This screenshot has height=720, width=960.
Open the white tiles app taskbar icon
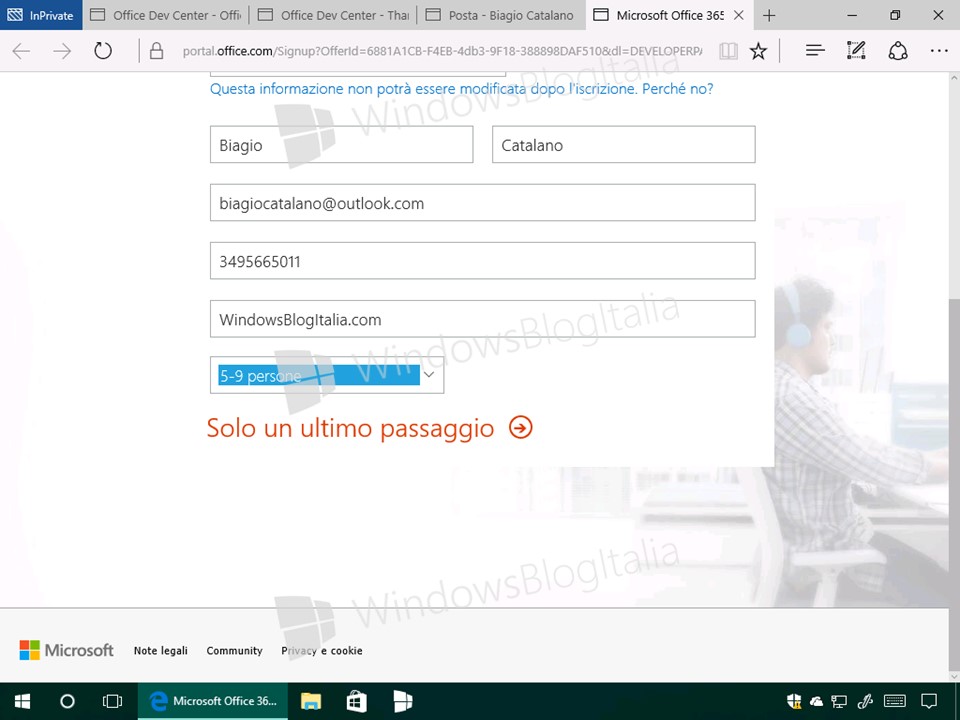point(402,701)
